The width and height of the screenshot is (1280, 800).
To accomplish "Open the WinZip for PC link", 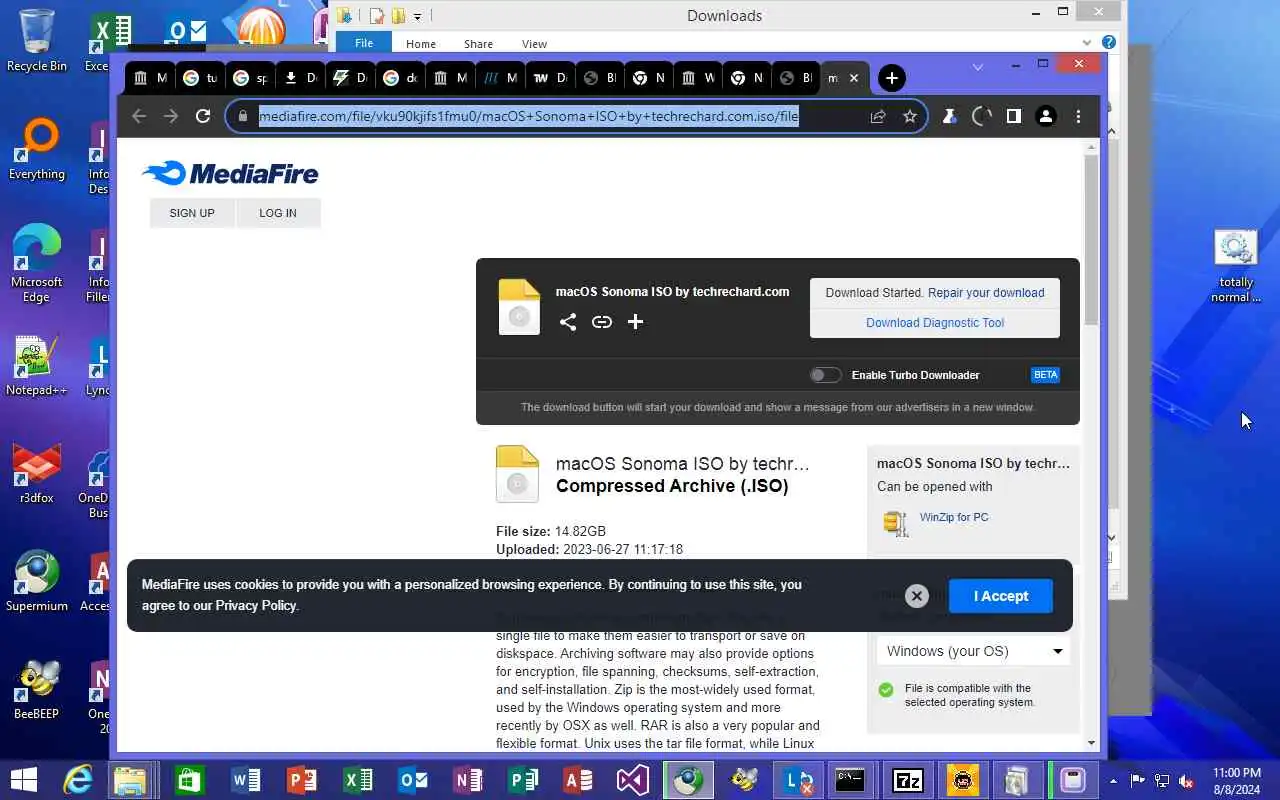I will pyautogui.click(x=954, y=517).
